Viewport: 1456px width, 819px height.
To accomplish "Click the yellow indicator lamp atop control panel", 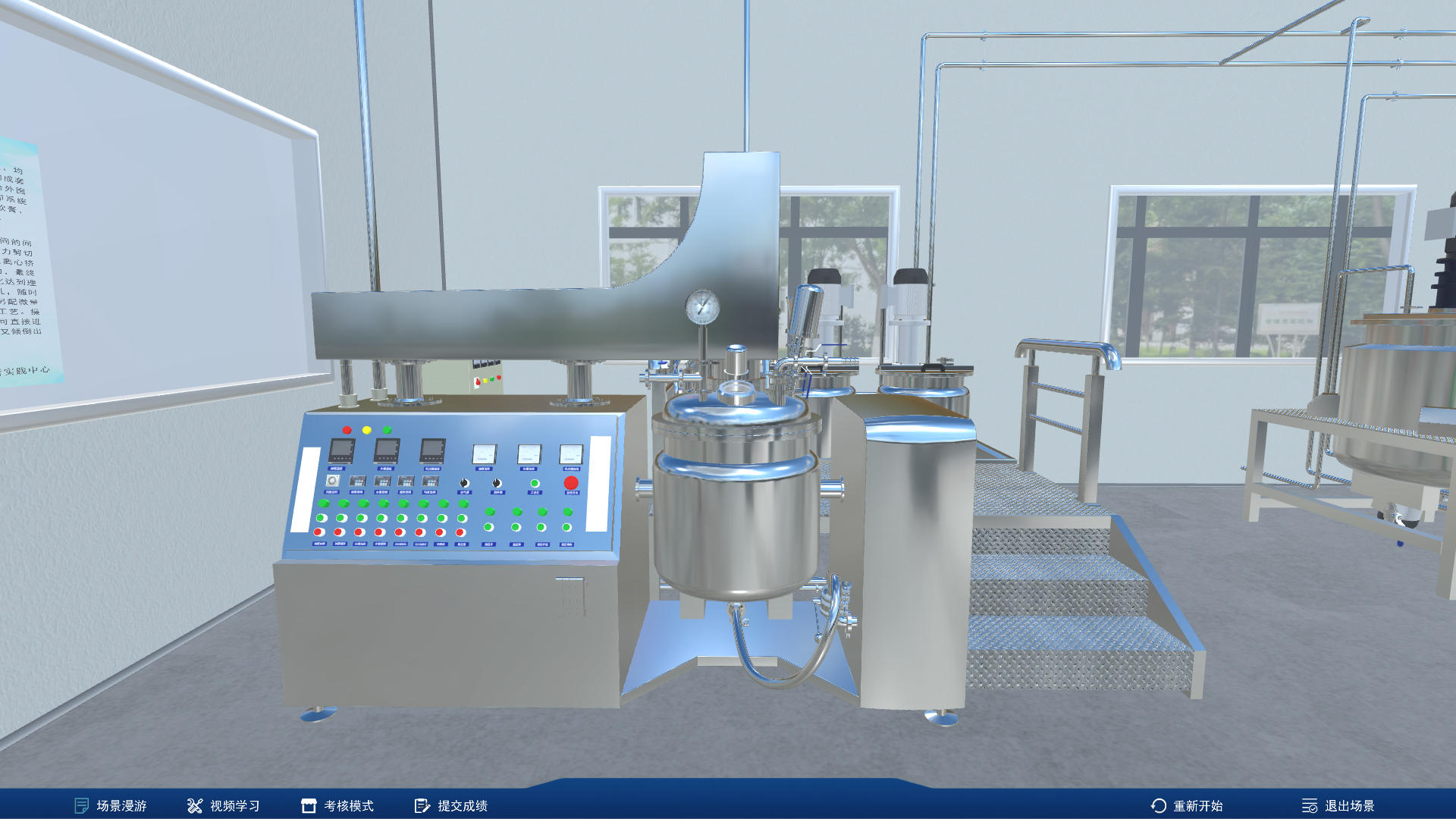I will click(x=367, y=430).
